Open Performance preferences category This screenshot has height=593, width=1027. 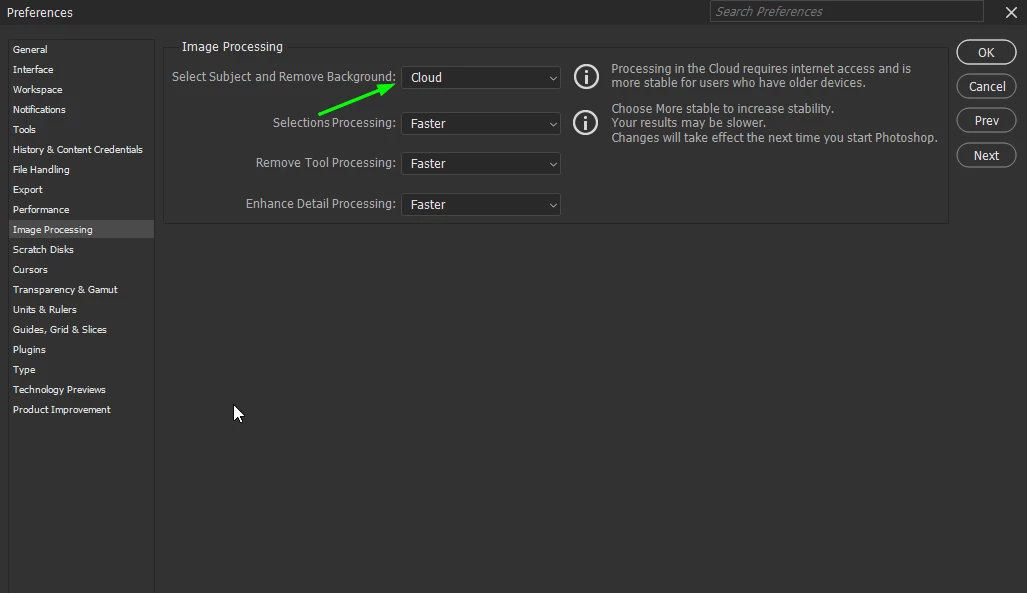pos(81,209)
